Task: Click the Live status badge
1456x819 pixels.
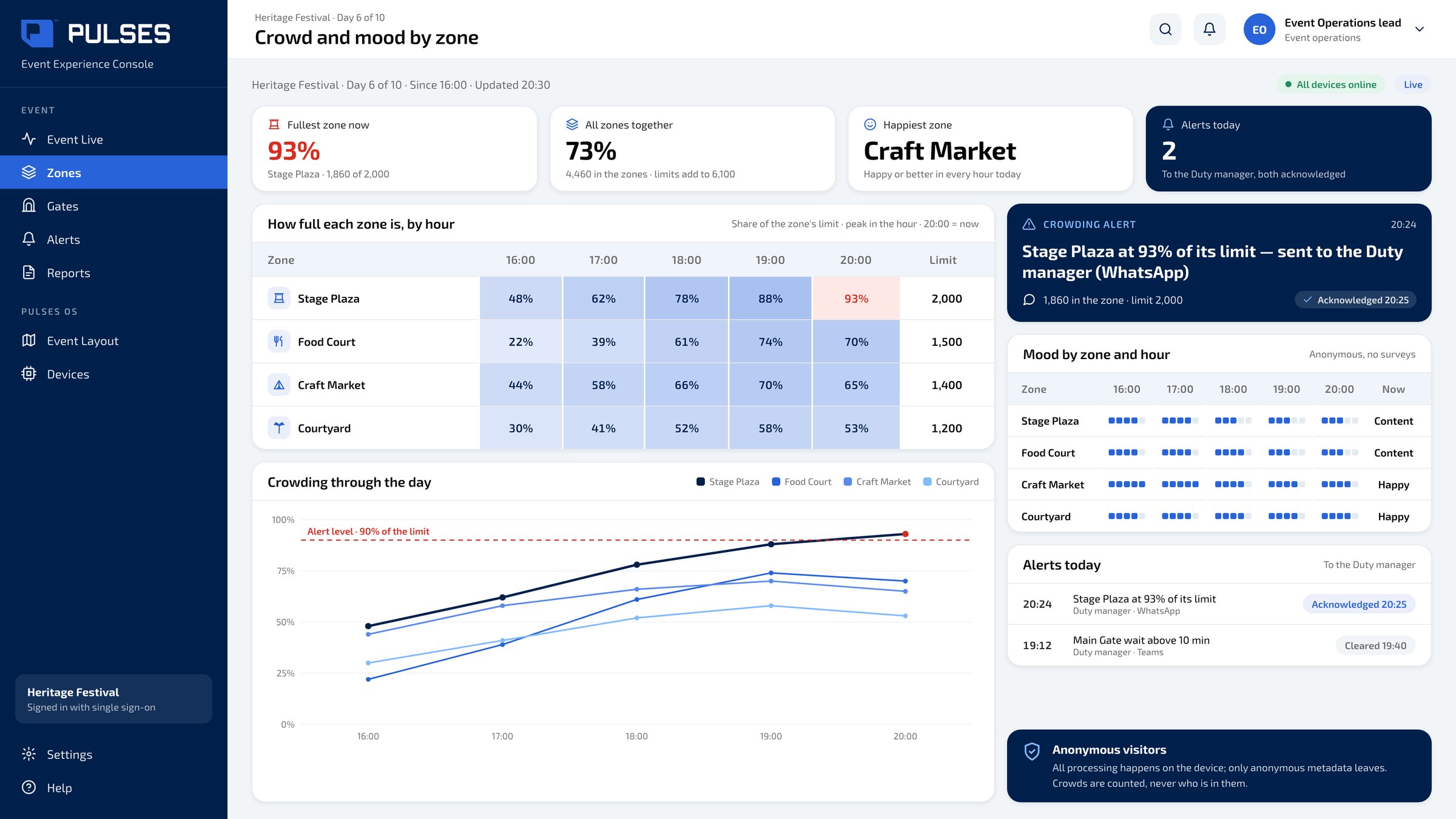Action: click(1413, 84)
